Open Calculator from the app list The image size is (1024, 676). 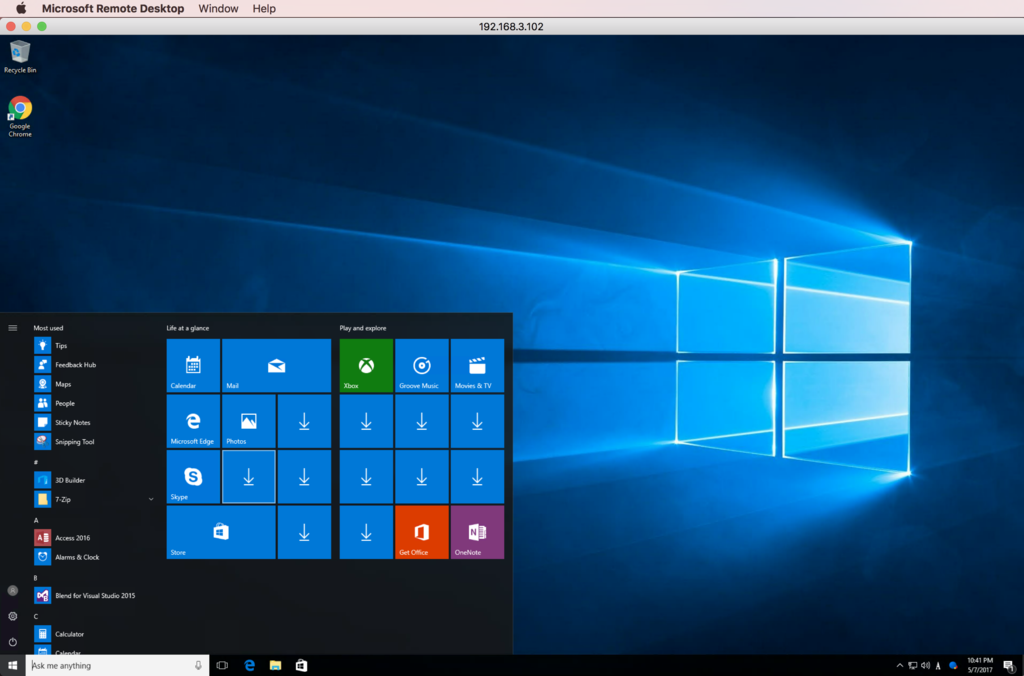(95, 634)
